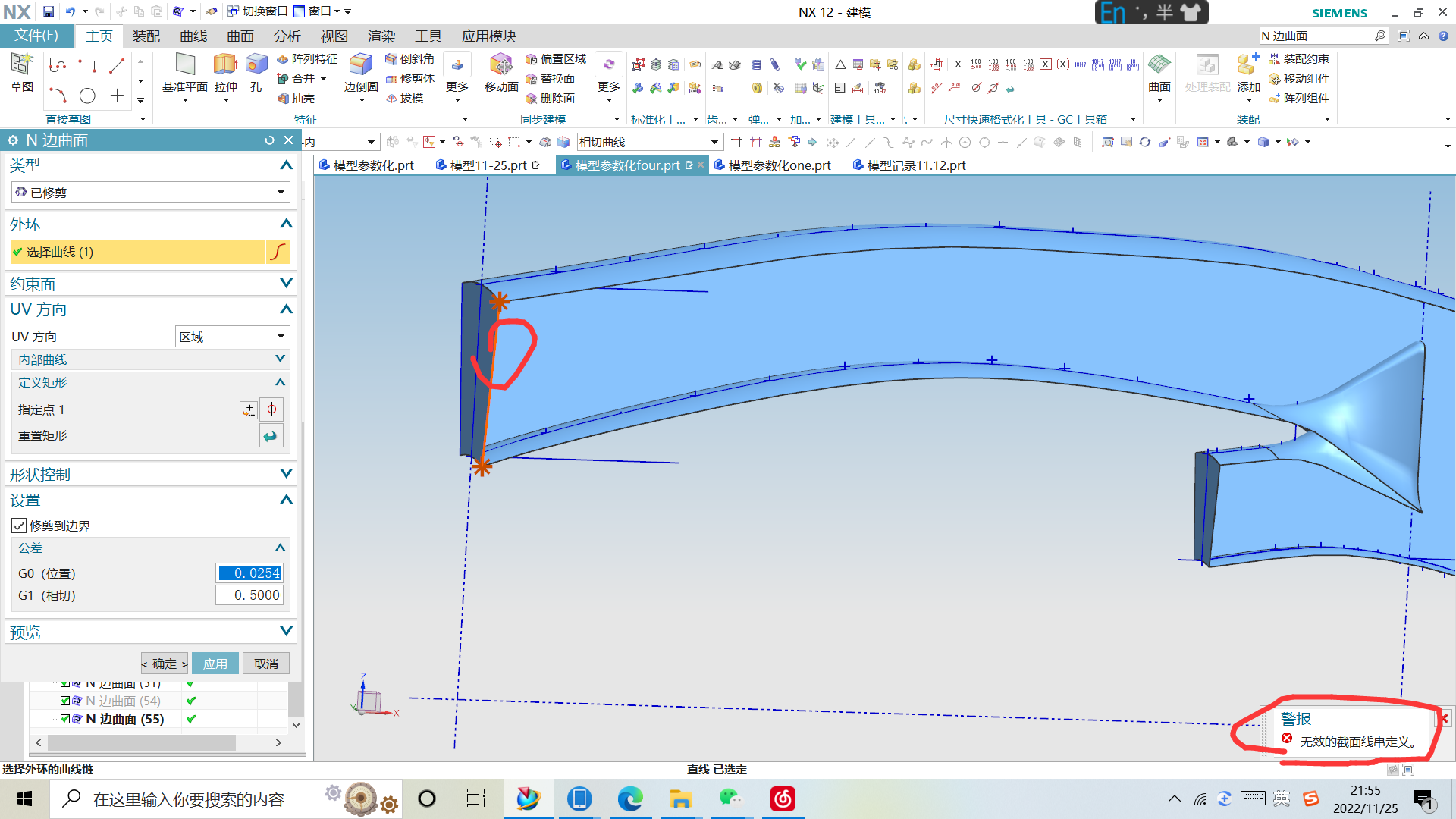Open Microsoft Edge from taskbar
The height and width of the screenshot is (819, 1456).
point(629,799)
